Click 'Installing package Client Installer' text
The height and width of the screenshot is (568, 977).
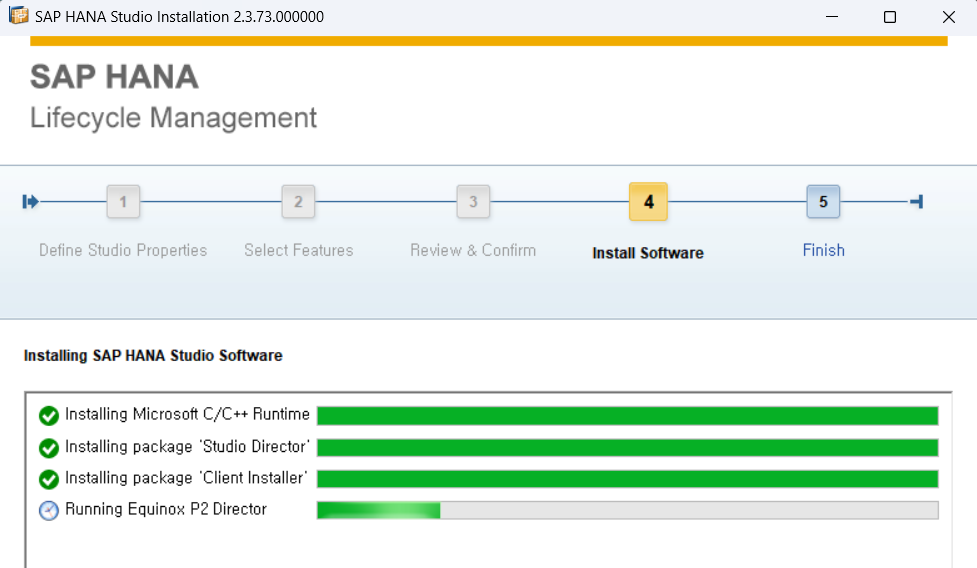pos(186,478)
